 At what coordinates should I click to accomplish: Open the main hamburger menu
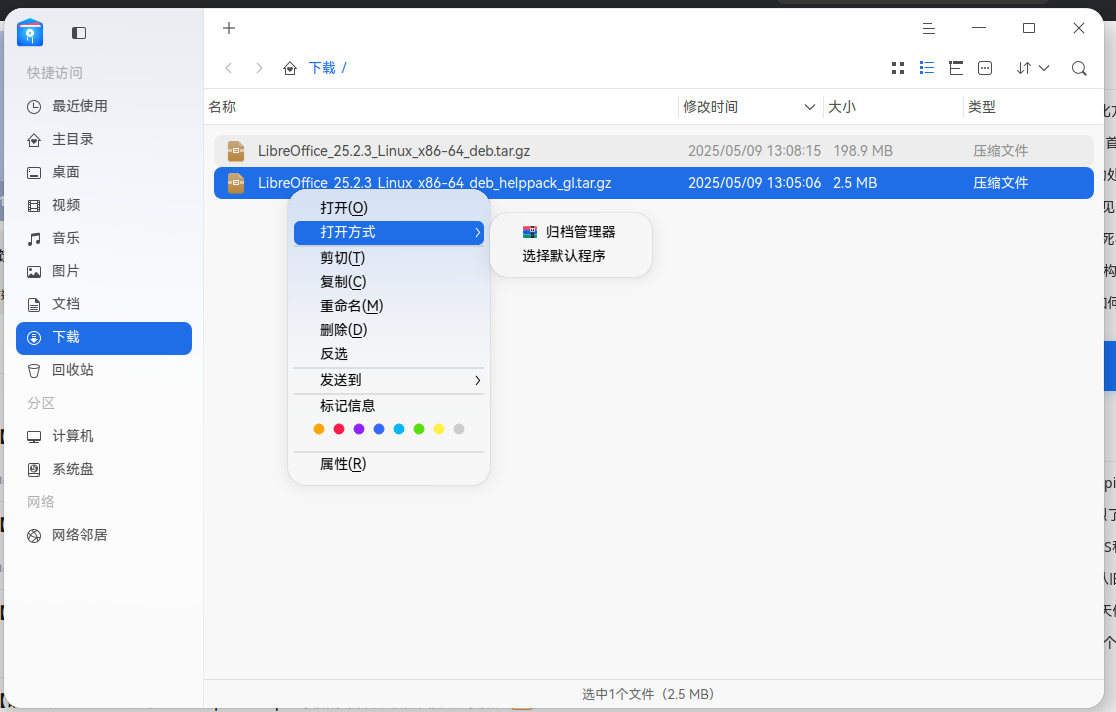point(929,28)
